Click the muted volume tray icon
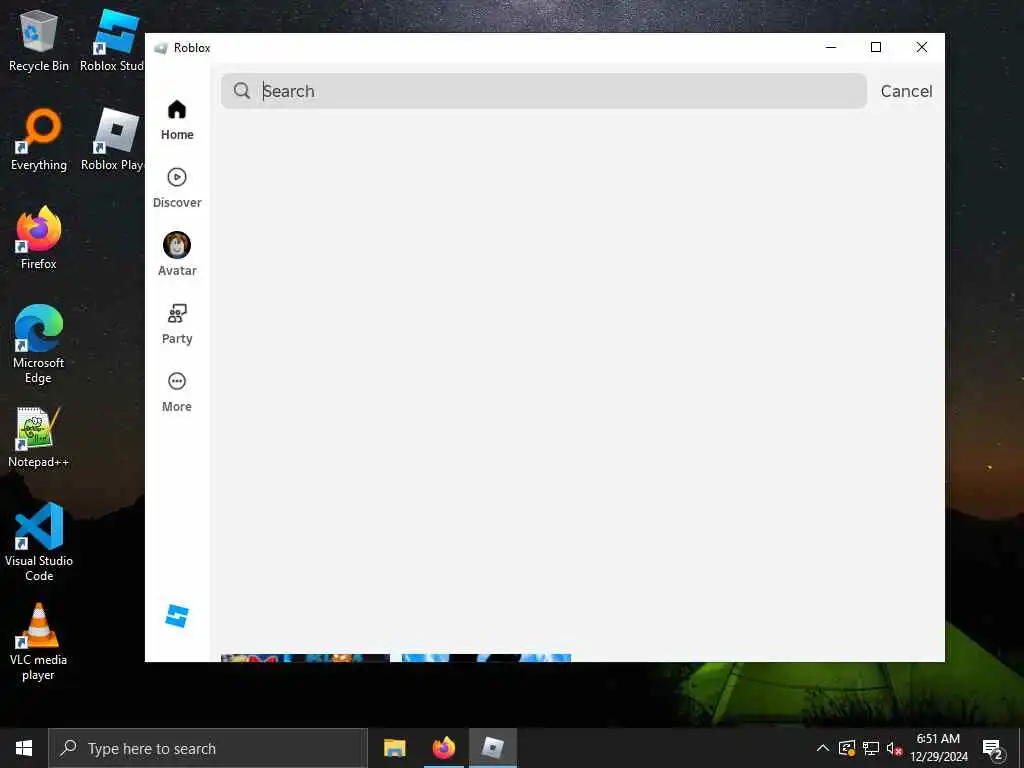Image resolution: width=1024 pixels, height=768 pixels. [894, 748]
